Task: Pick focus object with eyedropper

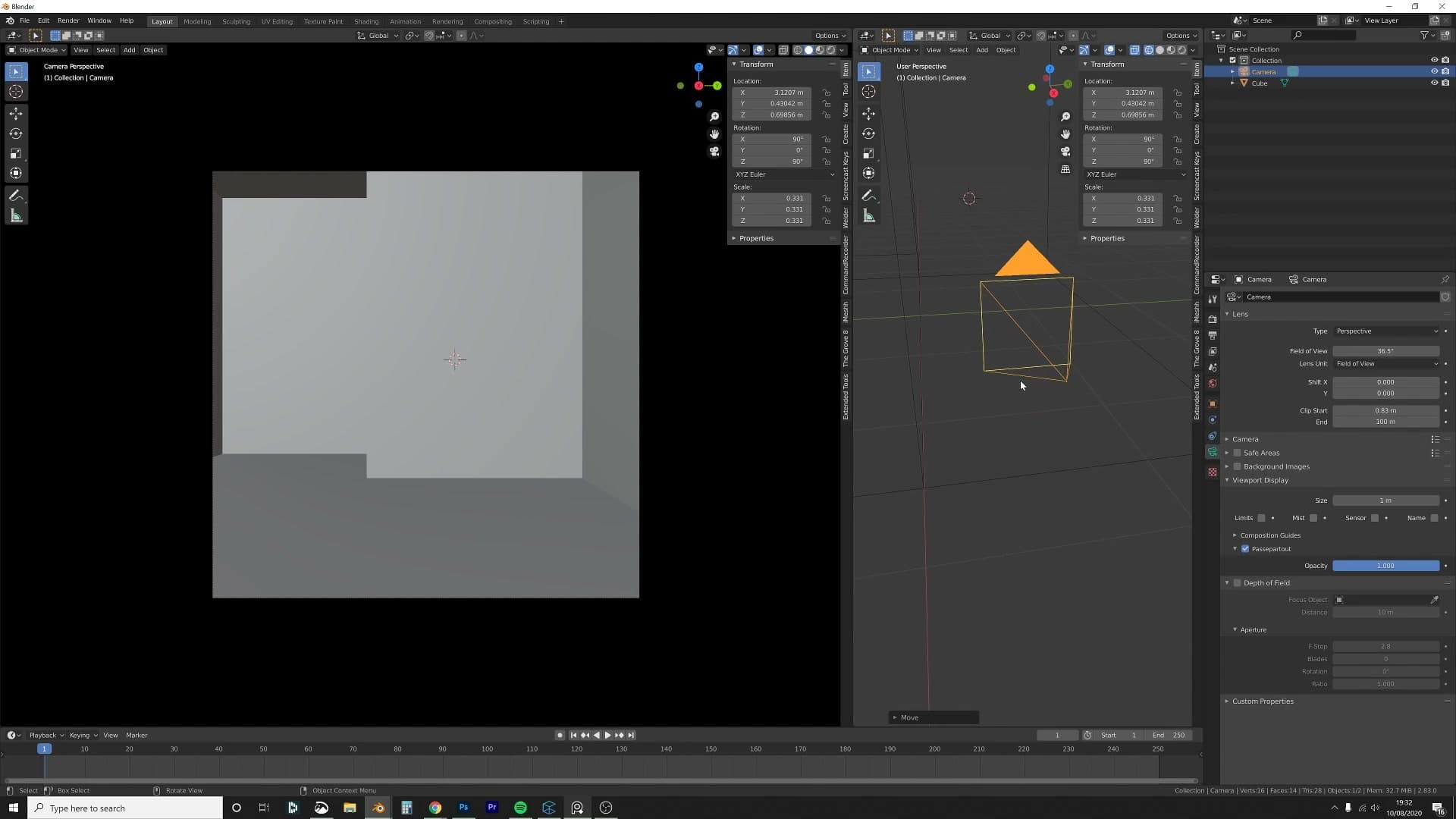Action: [1434, 600]
